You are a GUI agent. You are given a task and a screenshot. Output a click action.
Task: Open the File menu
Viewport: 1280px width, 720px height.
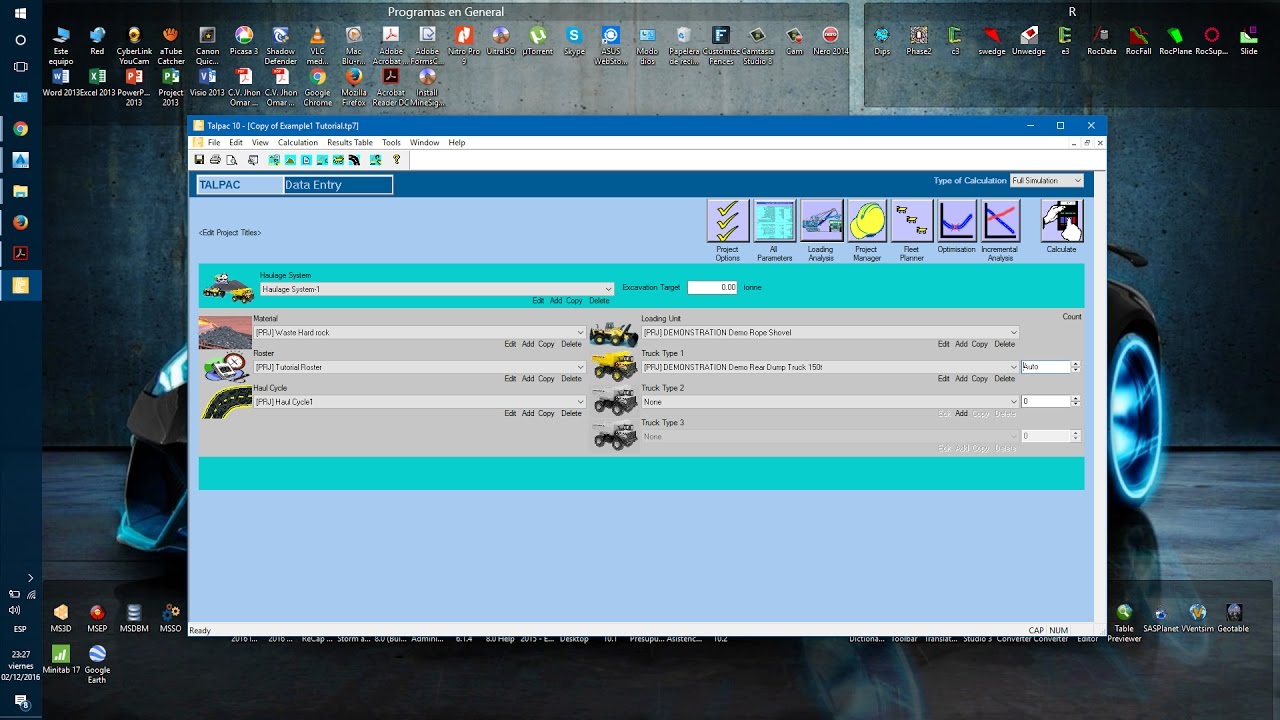point(214,143)
